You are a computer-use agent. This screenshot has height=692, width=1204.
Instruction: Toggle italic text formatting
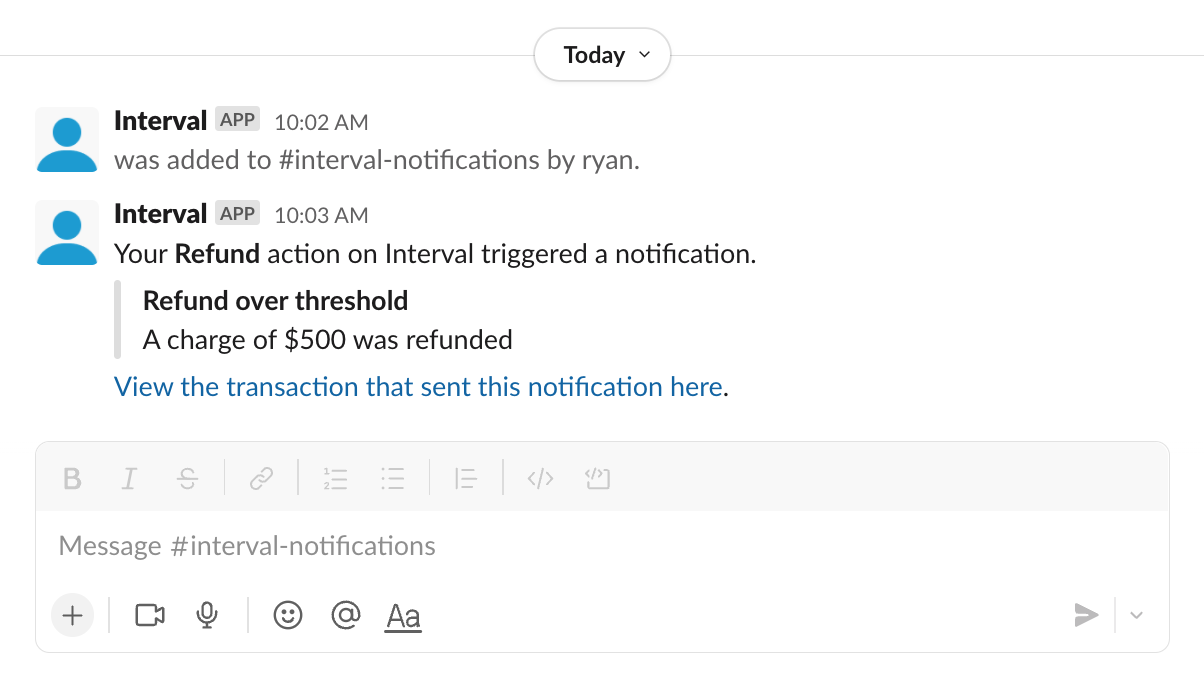pos(129,479)
